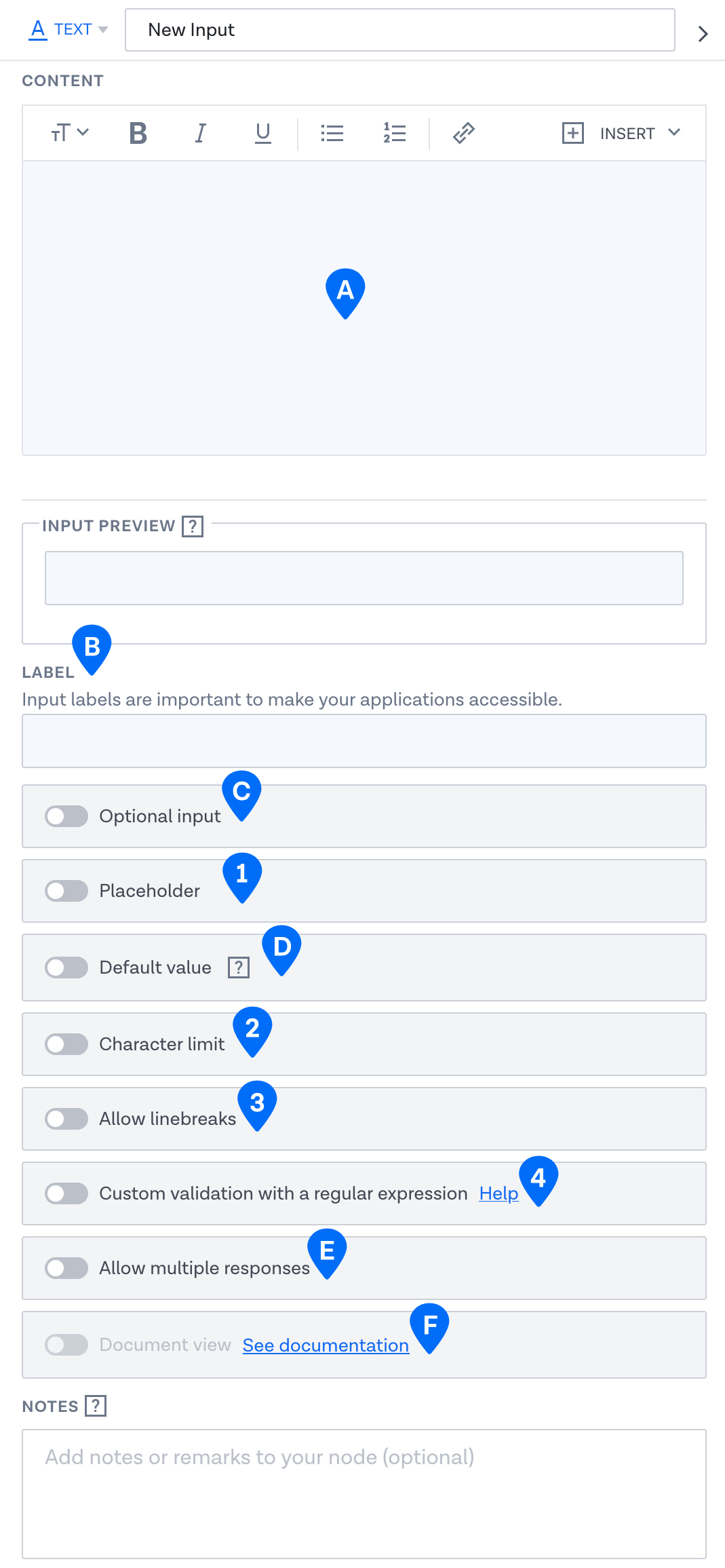The height and width of the screenshot is (1568, 725).
Task: Apply underline formatting
Action: 262,133
